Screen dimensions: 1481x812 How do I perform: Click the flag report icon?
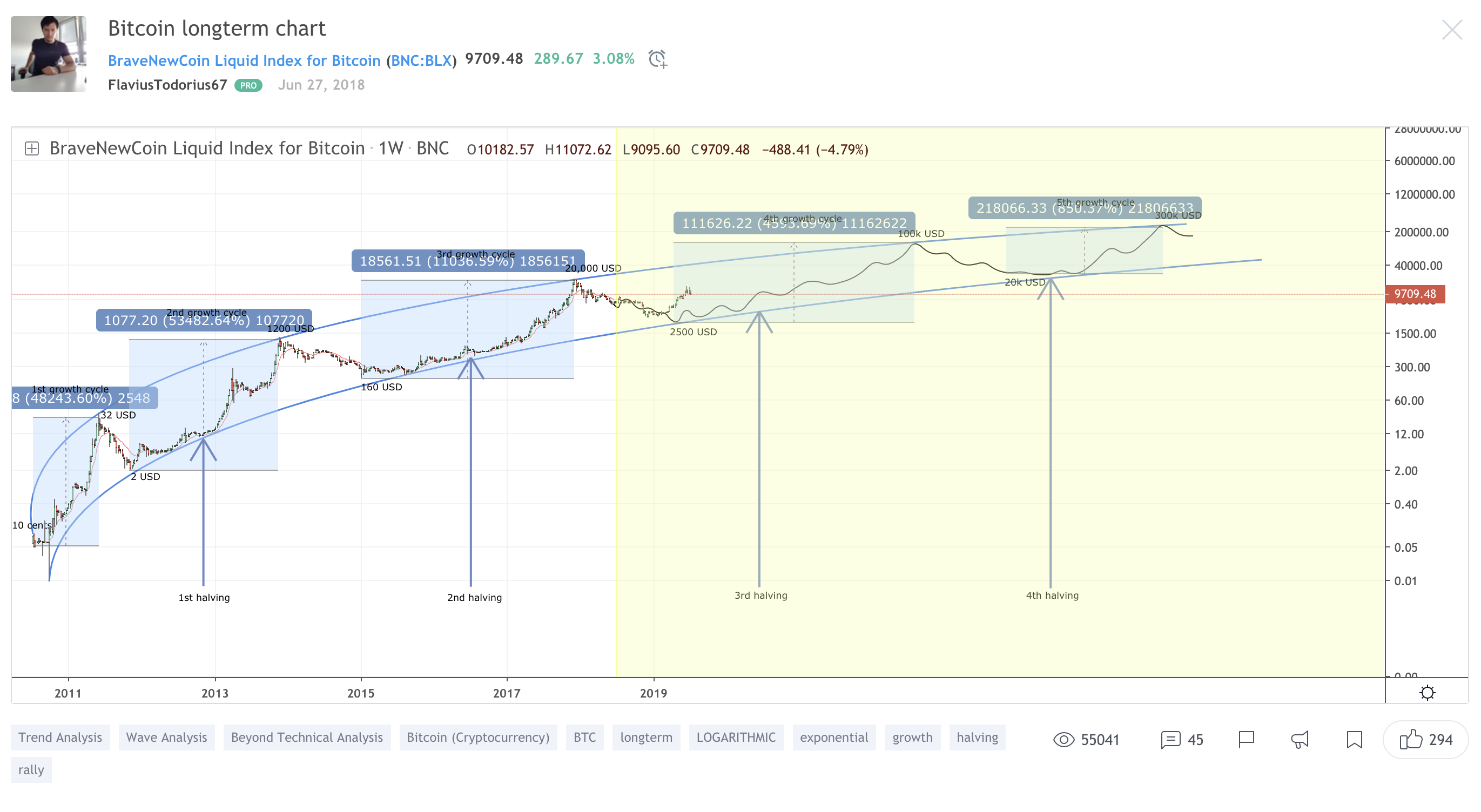coord(1246,739)
